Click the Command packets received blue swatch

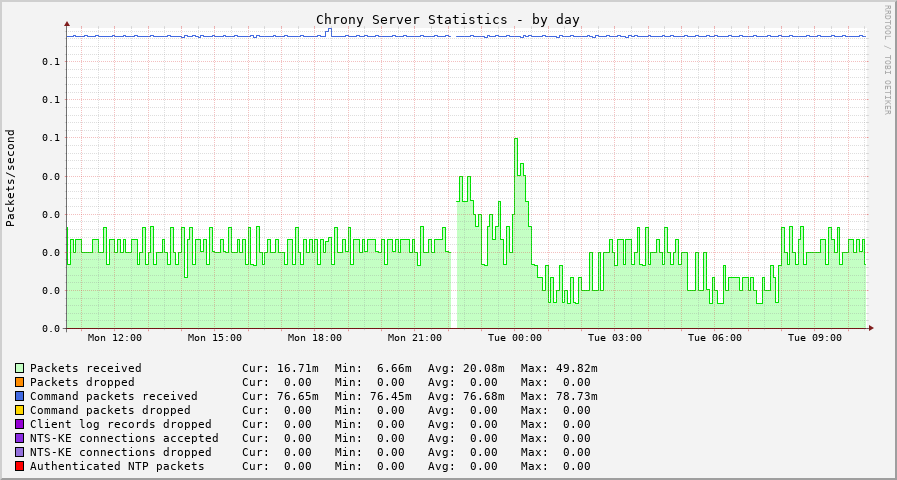pyautogui.click(x=19, y=396)
